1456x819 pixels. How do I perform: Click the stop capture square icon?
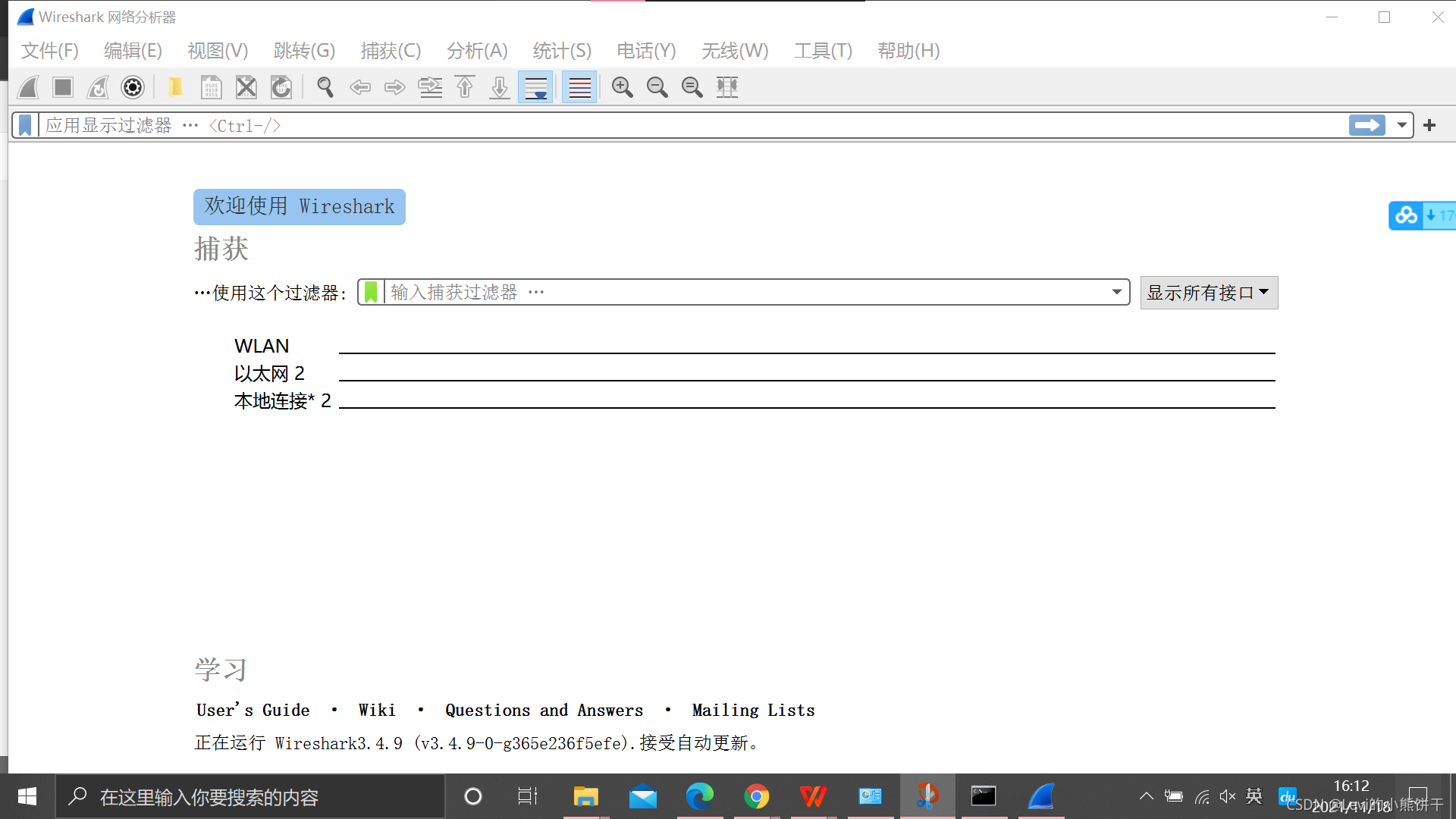[63, 87]
